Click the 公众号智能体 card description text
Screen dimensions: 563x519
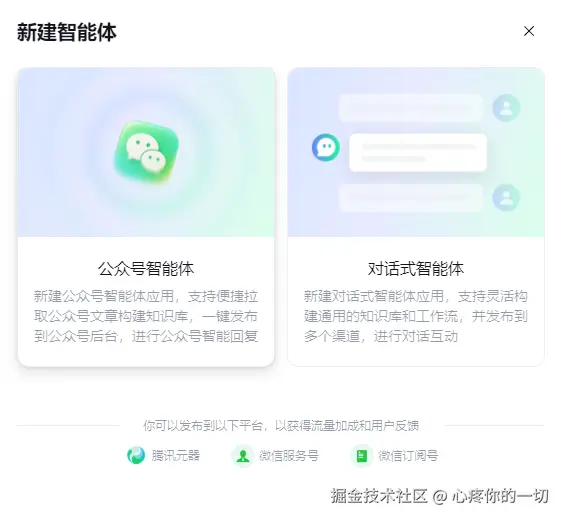(x=146, y=316)
